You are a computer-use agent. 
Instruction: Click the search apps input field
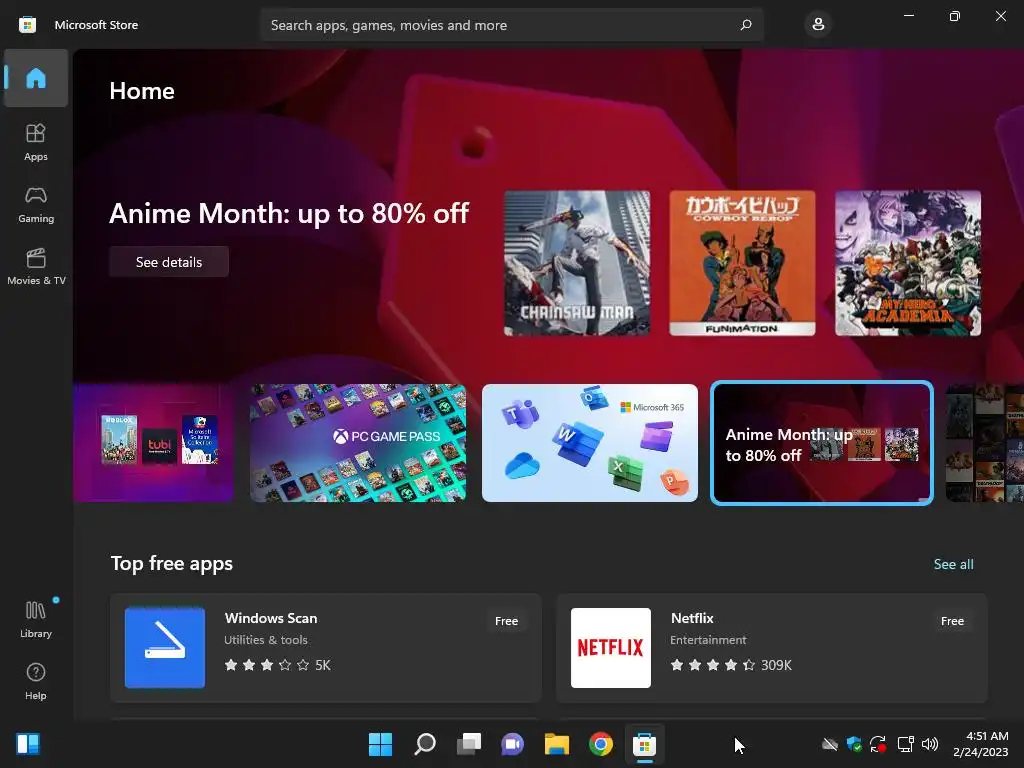[x=512, y=25]
